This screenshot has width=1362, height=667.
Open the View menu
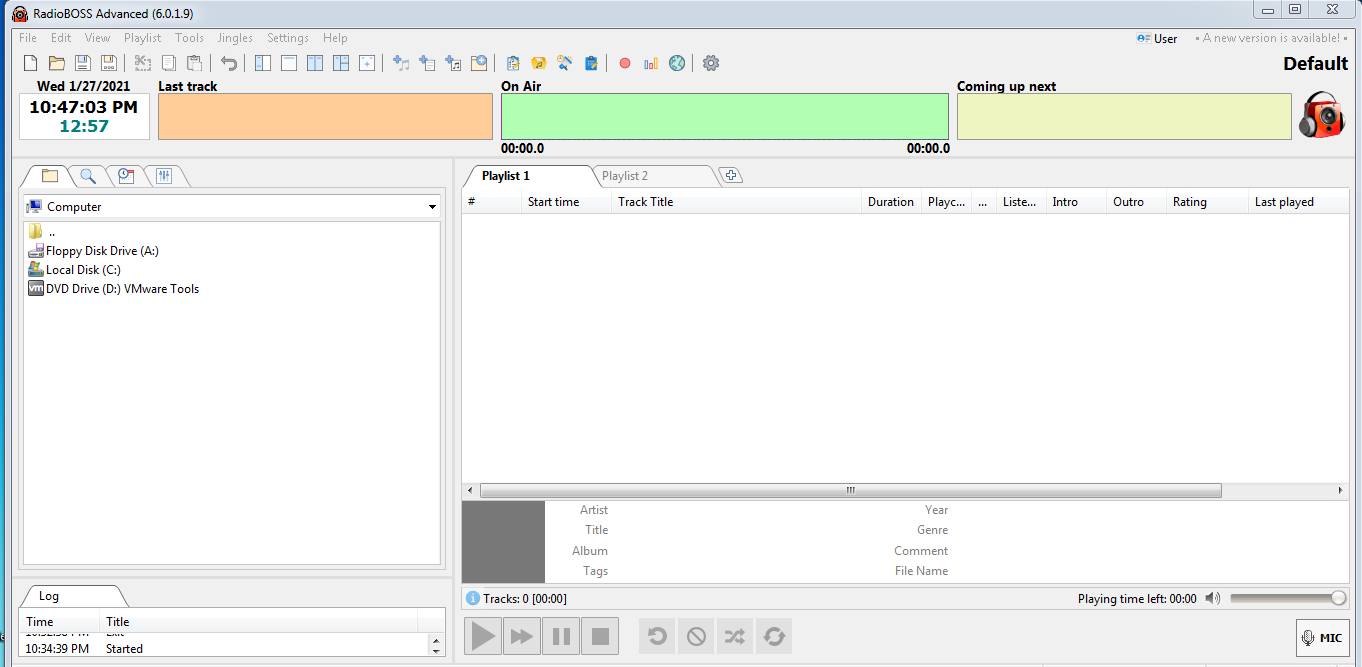coord(98,38)
